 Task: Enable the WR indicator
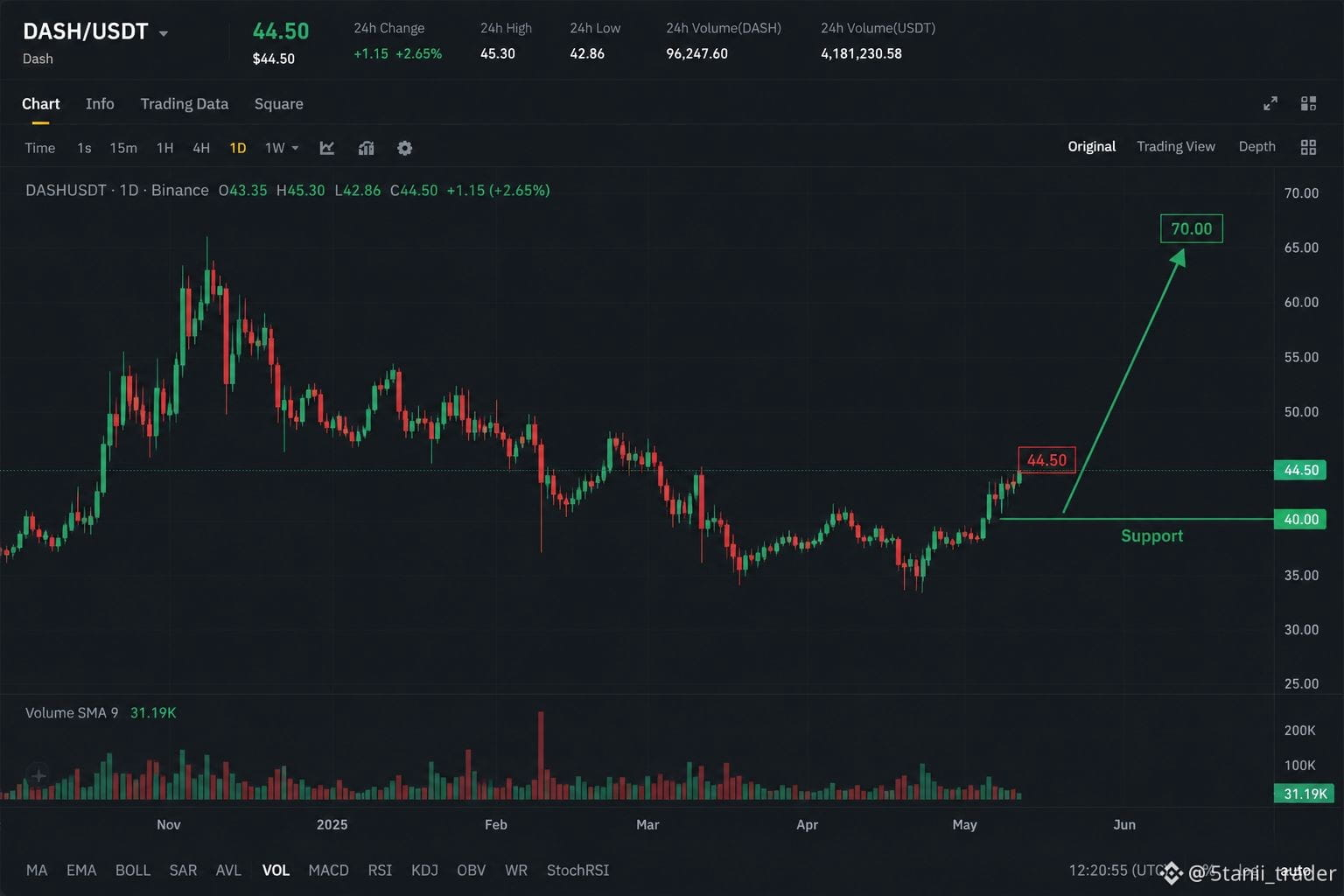pos(516,870)
